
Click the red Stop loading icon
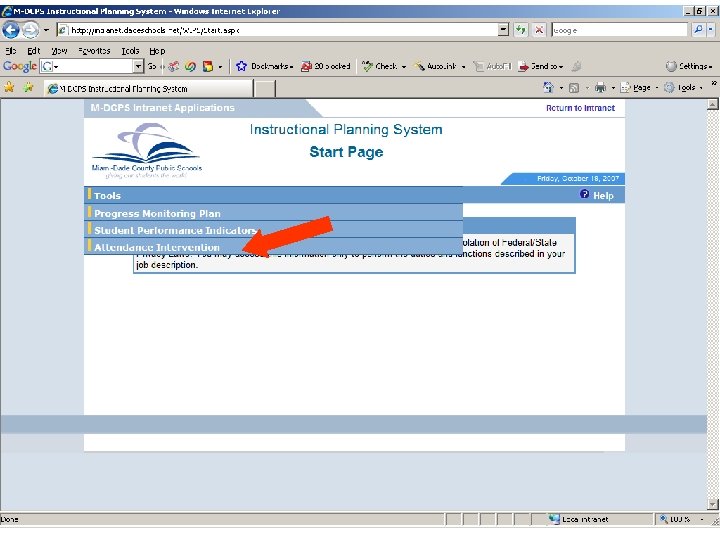pos(539,30)
